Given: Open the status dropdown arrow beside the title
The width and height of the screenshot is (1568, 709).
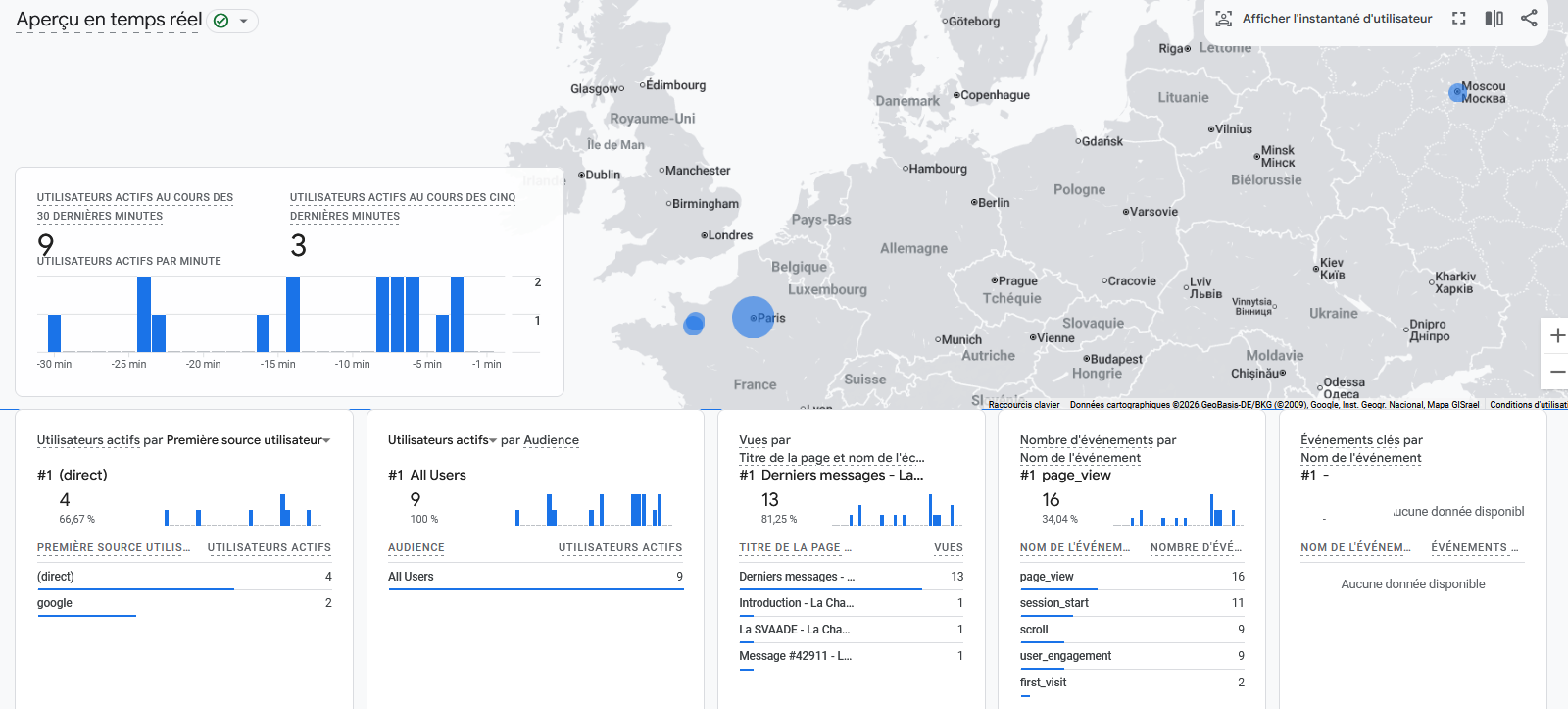Looking at the screenshot, I should click(x=244, y=21).
